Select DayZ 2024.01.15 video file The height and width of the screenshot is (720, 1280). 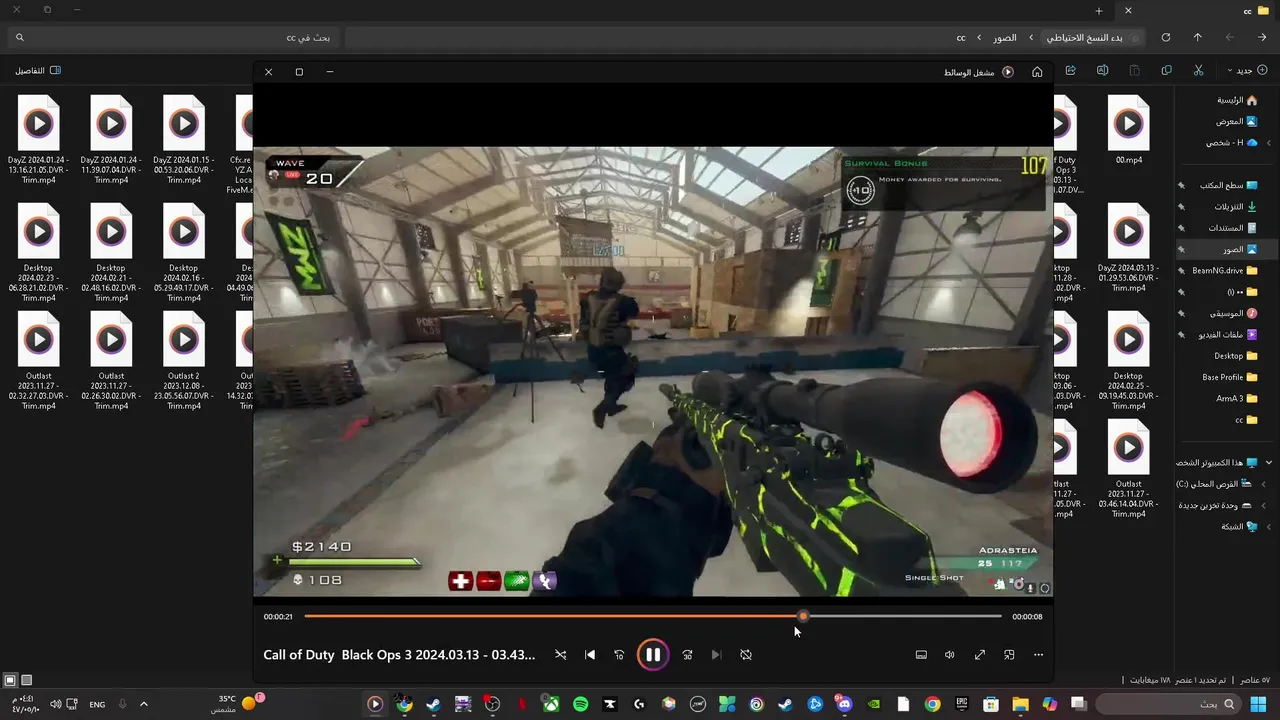pos(183,140)
